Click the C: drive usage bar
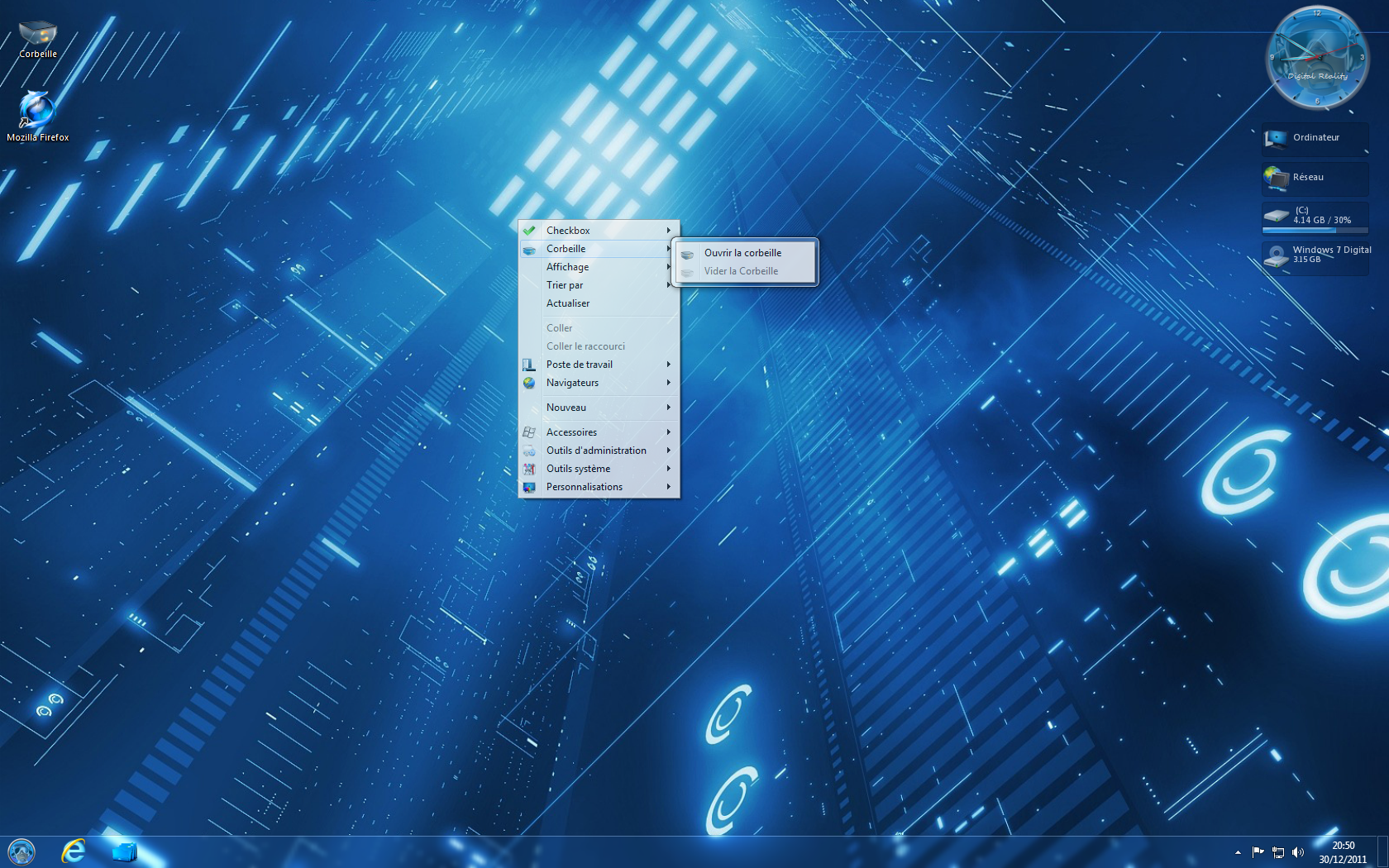Image resolution: width=1389 pixels, height=868 pixels. [1315, 230]
